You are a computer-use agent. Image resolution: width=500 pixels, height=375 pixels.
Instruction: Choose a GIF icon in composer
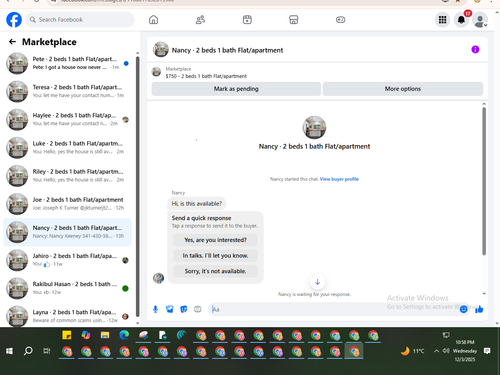pyautogui.click(x=198, y=309)
